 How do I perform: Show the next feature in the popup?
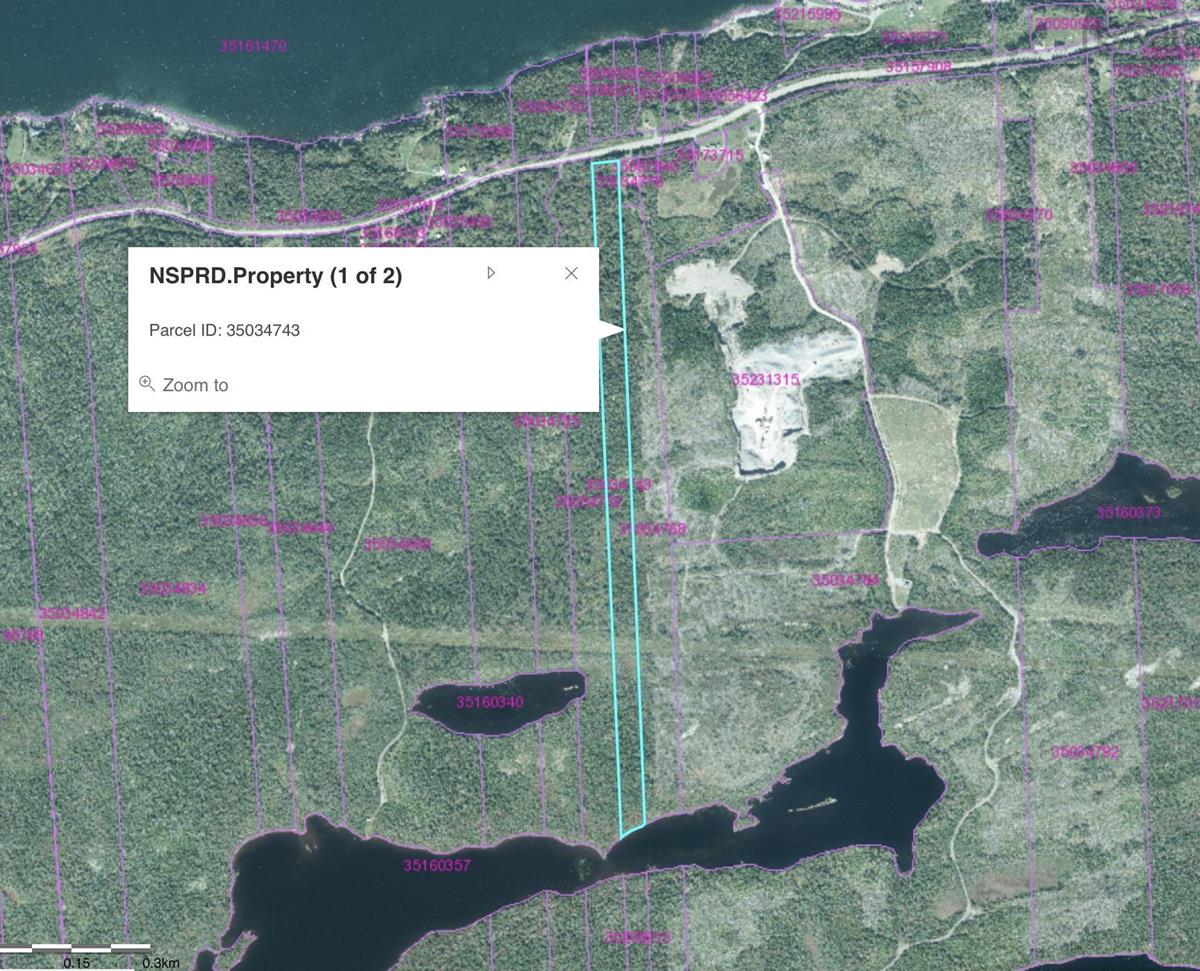point(491,273)
